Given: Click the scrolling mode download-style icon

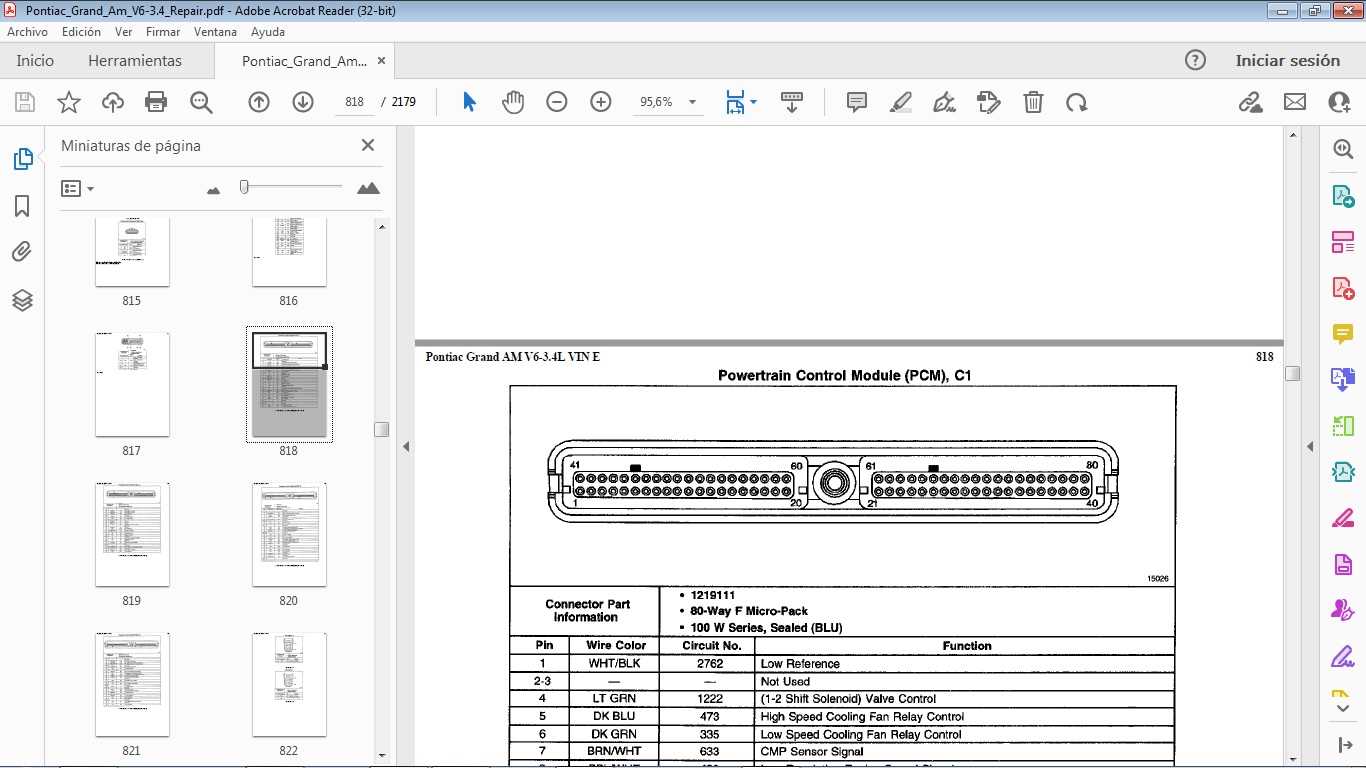Looking at the screenshot, I should pos(792,102).
